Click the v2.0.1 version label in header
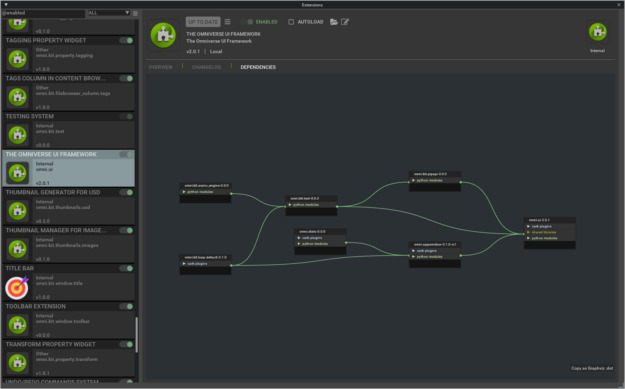Image resolution: width=625 pixels, height=389 pixels. click(x=193, y=52)
